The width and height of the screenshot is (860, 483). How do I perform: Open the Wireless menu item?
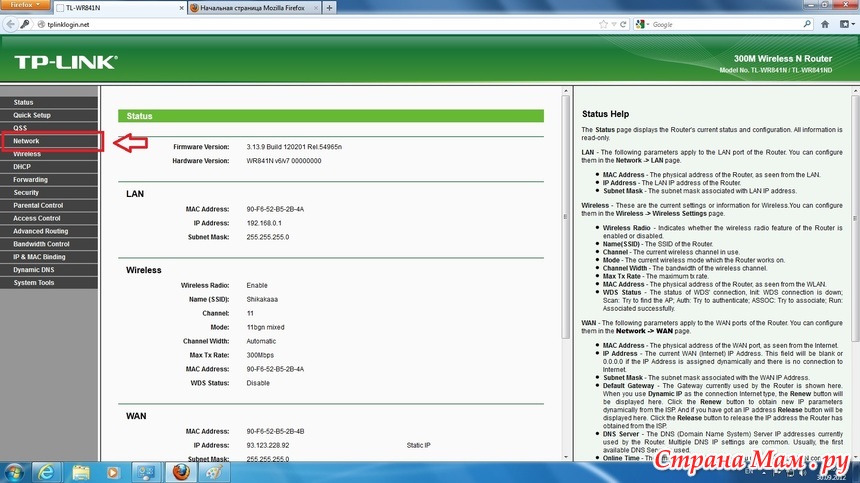pos(49,154)
